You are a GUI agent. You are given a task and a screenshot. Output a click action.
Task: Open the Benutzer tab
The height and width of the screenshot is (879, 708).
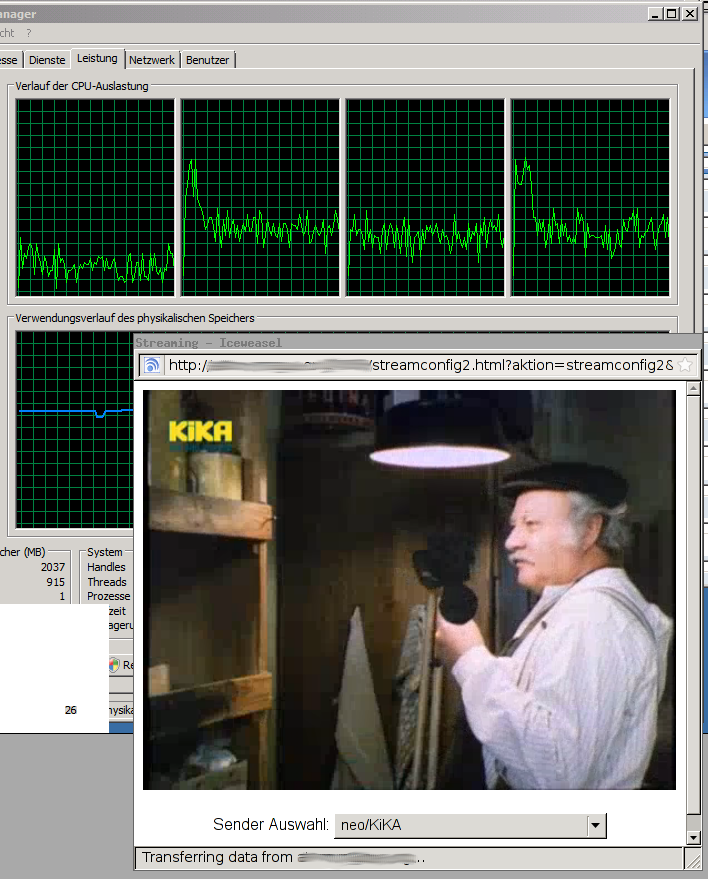click(207, 60)
